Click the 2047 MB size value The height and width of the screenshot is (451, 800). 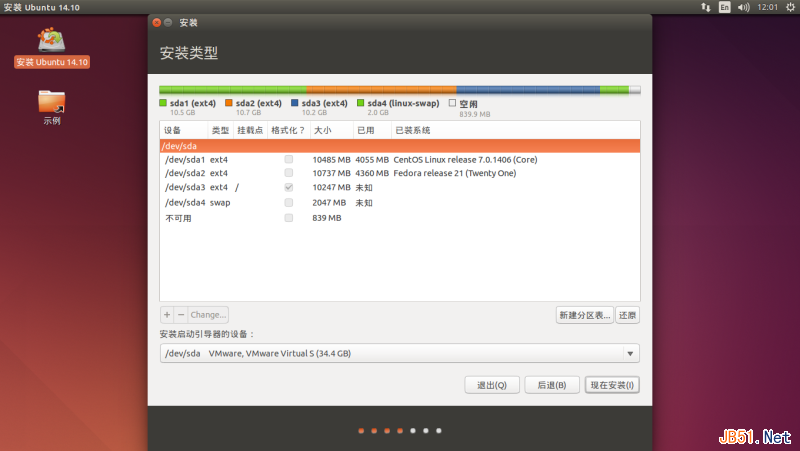[329, 203]
